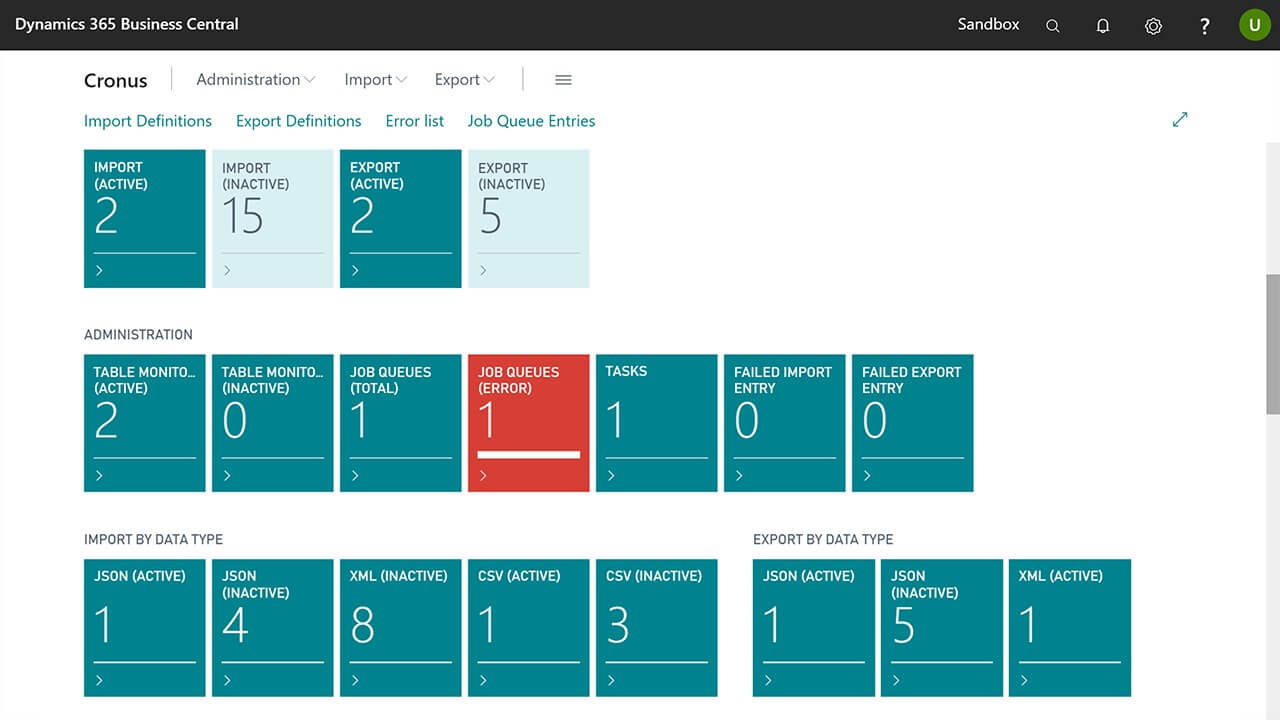Open the export XML (Active) tile
1280x720 pixels.
click(x=1070, y=628)
